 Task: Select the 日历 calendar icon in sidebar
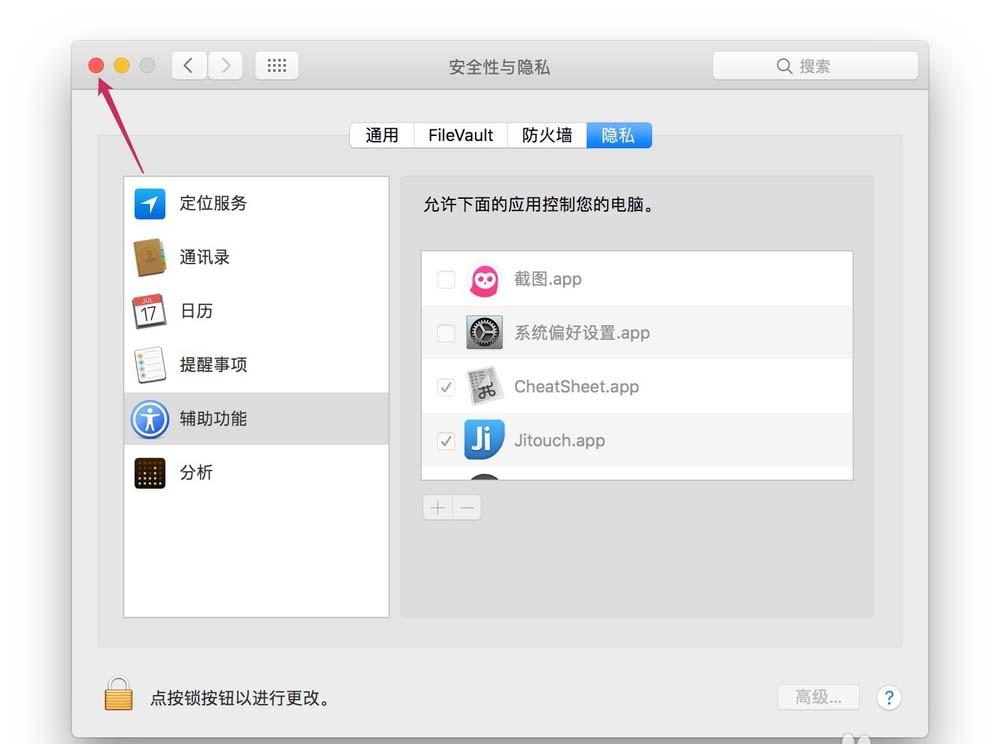coord(150,311)
